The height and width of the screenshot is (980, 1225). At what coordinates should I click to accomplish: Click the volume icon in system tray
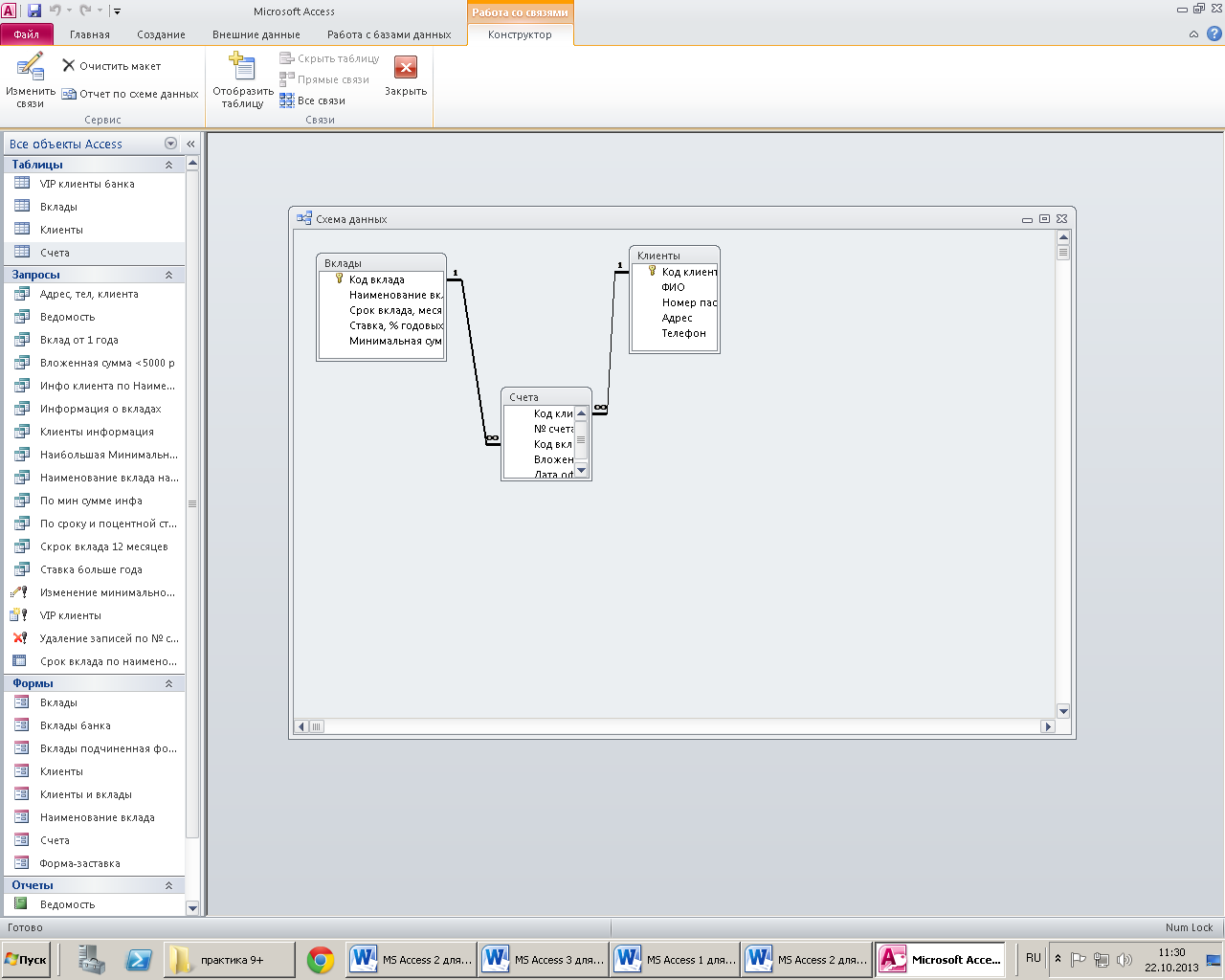(1124, 959)
